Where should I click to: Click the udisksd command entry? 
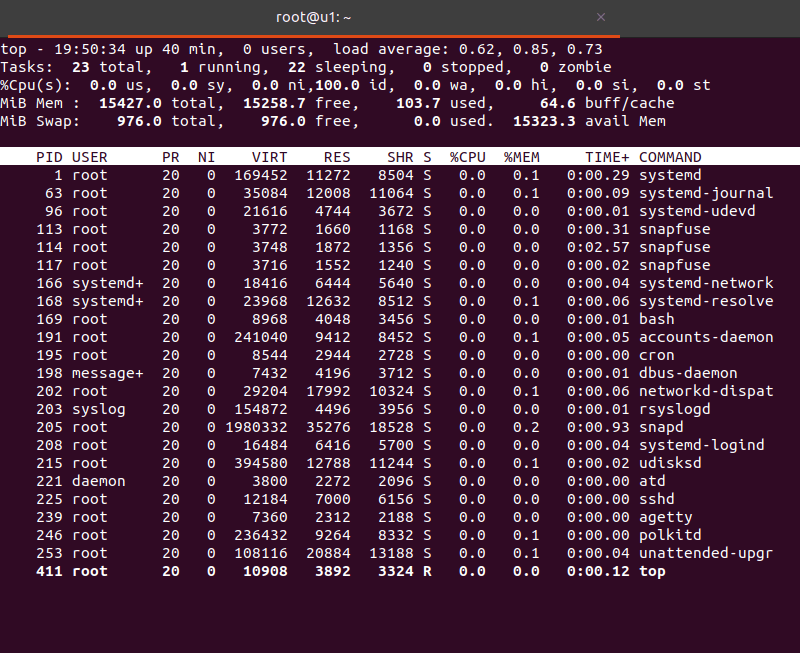click(x=670, y=463)
